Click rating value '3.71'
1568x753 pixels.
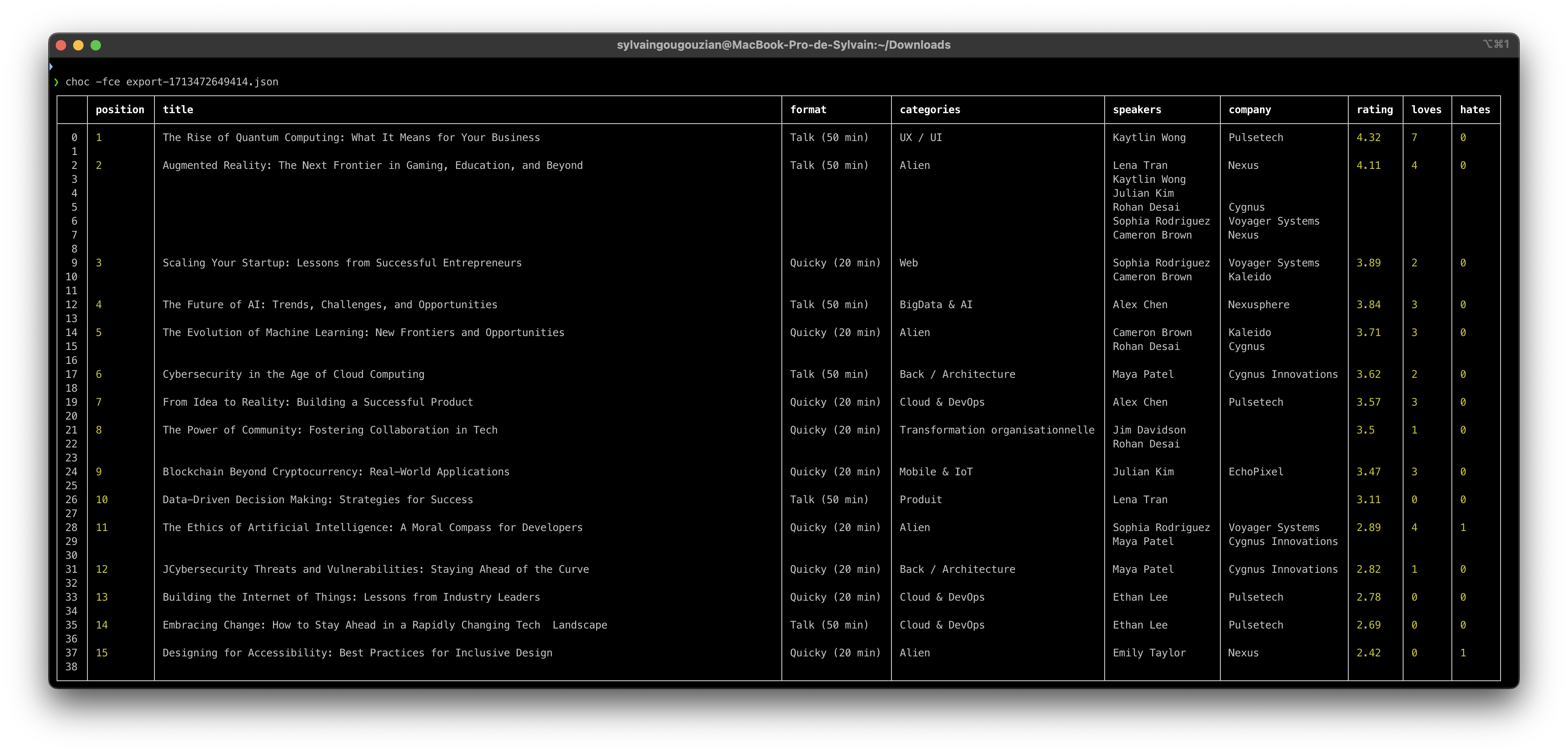point(1368,333)
